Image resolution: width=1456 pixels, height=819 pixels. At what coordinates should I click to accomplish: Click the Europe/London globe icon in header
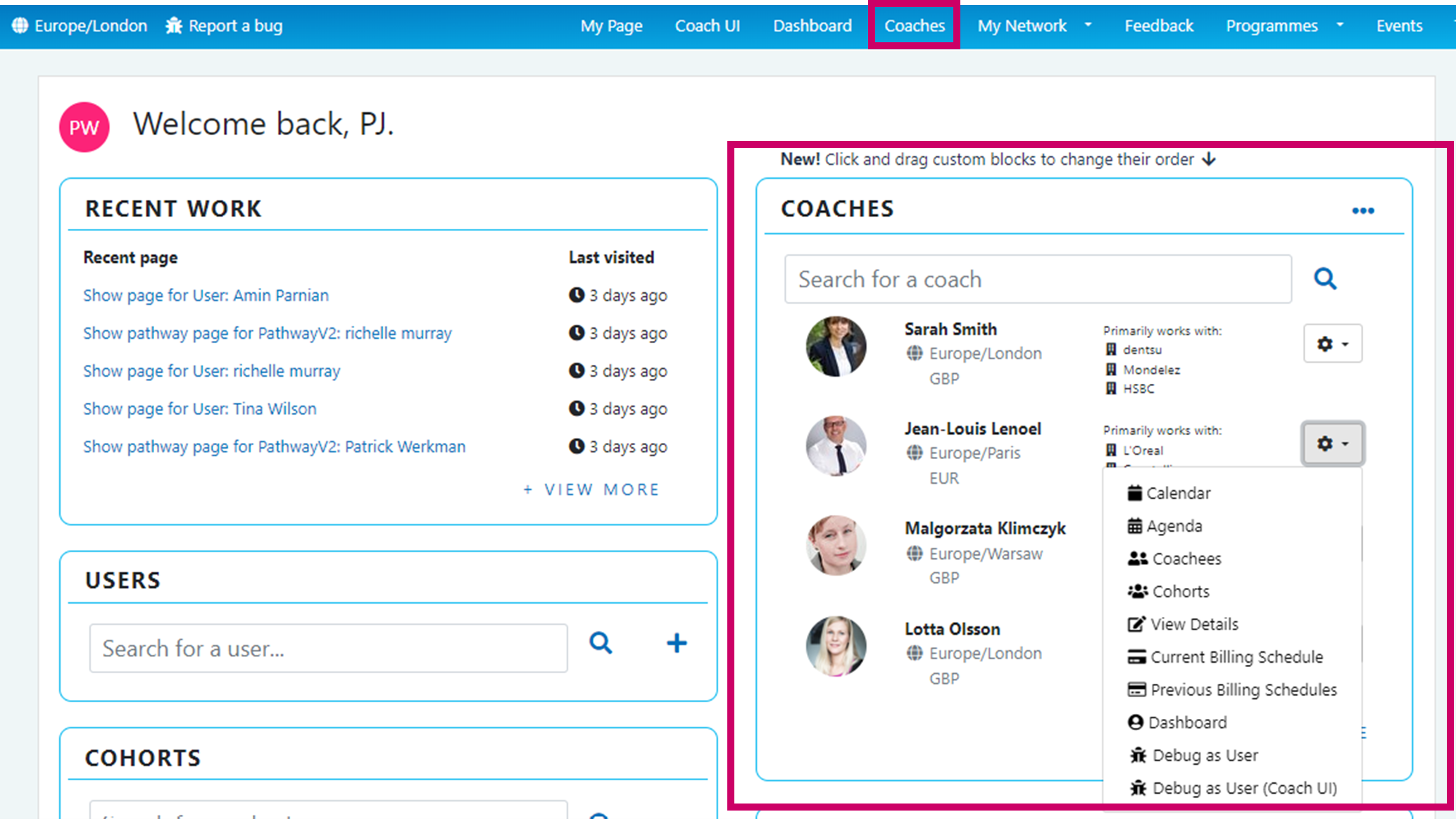coord(20,26)
